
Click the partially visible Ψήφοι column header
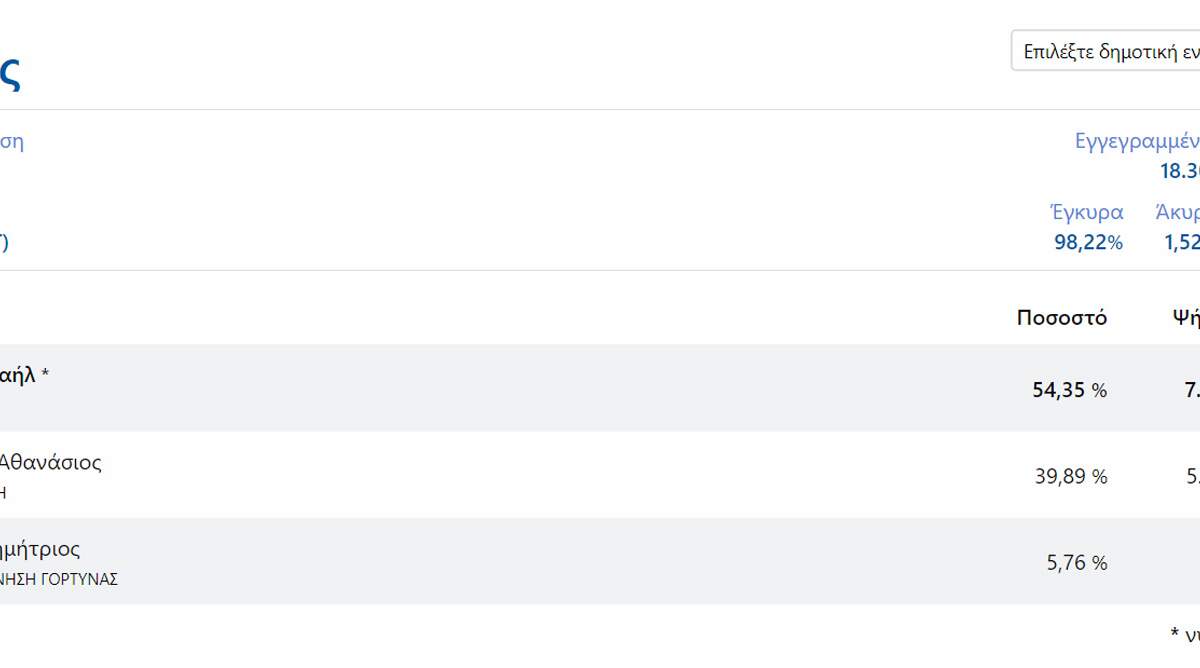1186,318
